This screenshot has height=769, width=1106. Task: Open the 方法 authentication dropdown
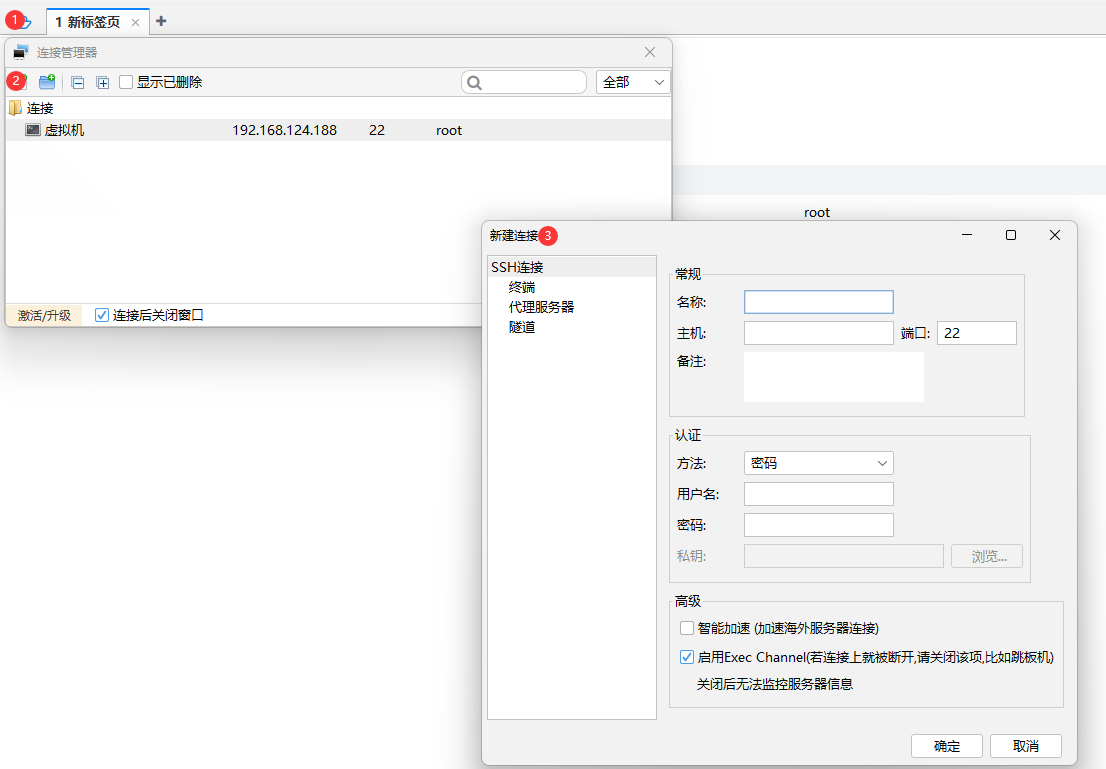[818, 463]
